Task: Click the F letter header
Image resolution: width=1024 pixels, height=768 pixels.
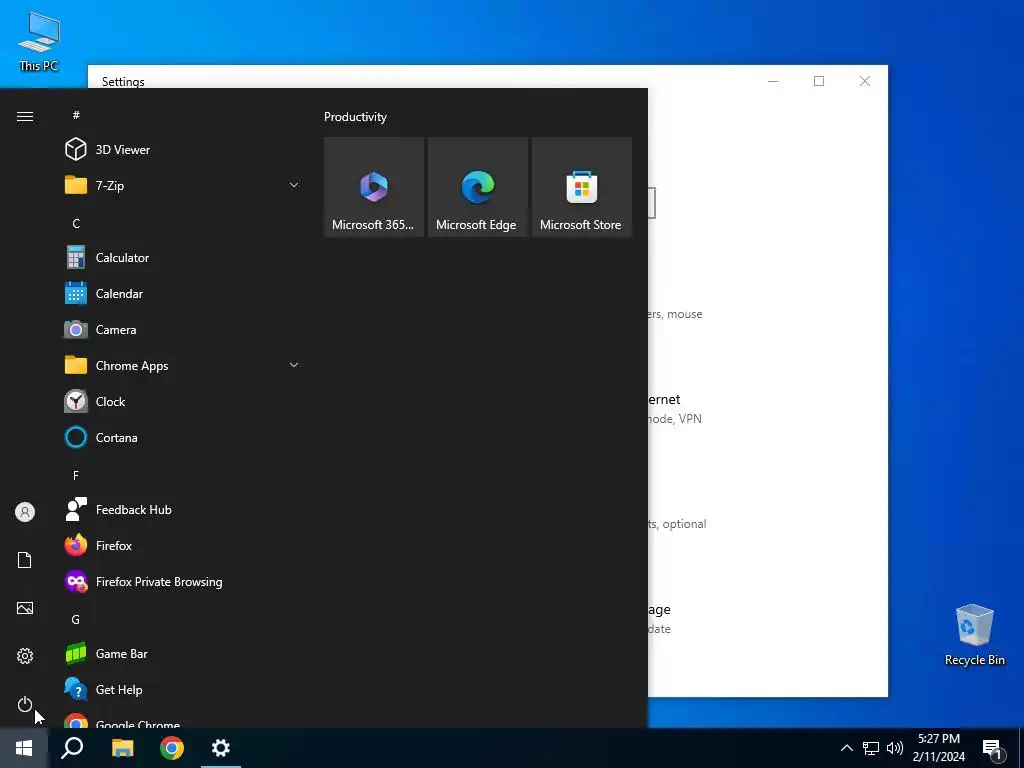Action: pos(76,475)
